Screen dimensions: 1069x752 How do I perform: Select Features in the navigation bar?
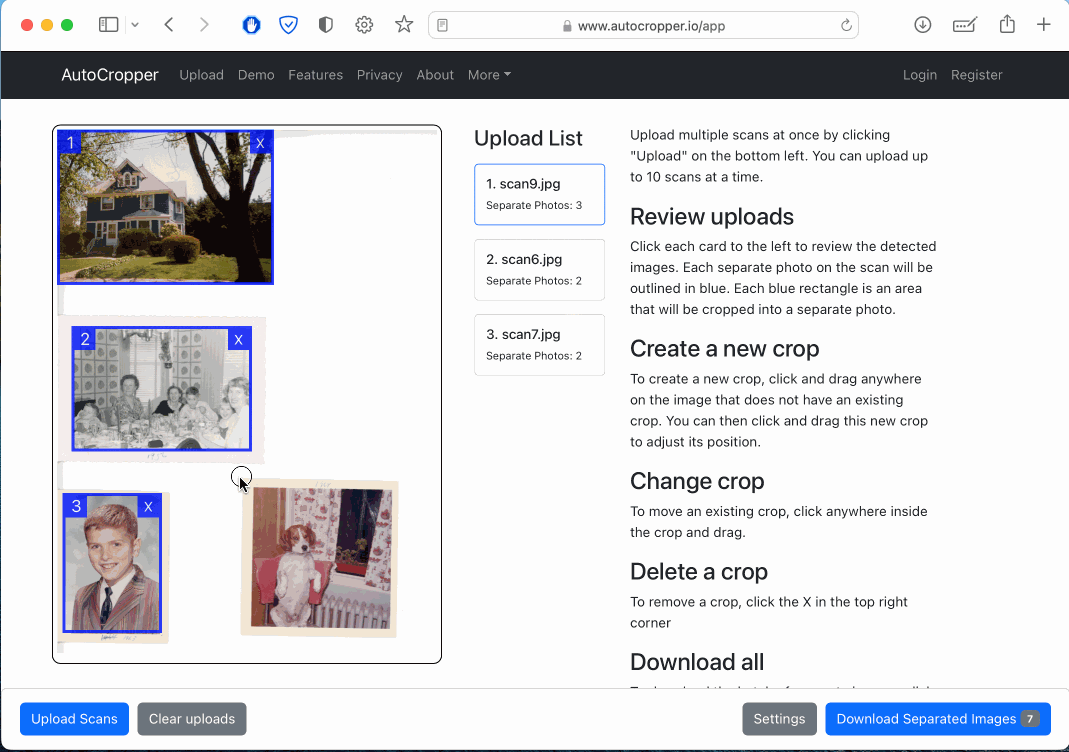(315, 75)
